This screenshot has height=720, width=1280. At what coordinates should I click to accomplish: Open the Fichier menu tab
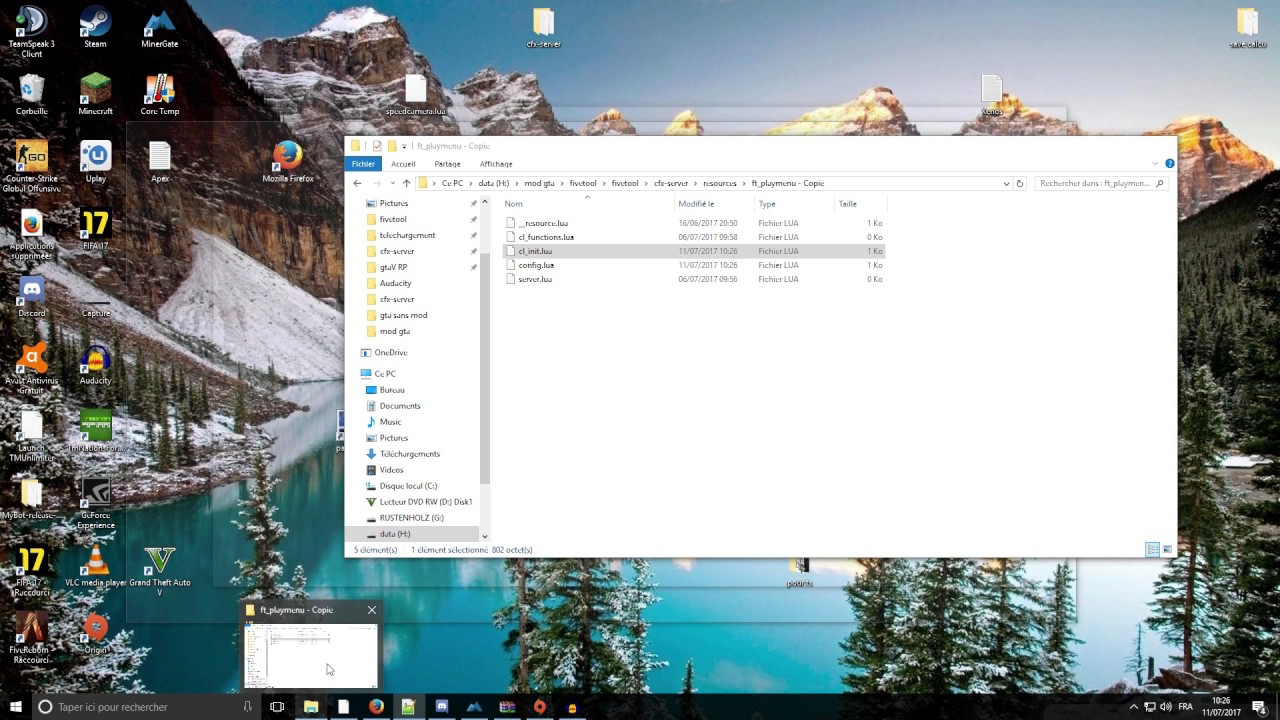[x=363, y=163]
